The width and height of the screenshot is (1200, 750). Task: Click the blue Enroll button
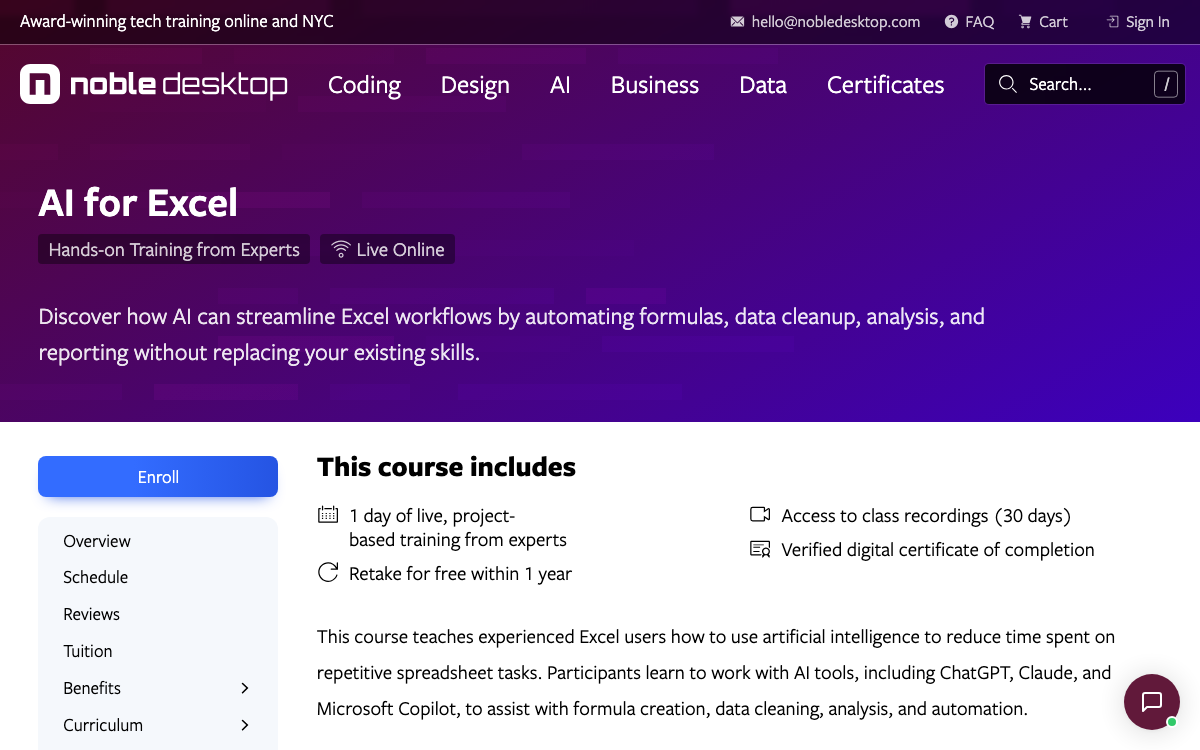click(x=158, y=477)
